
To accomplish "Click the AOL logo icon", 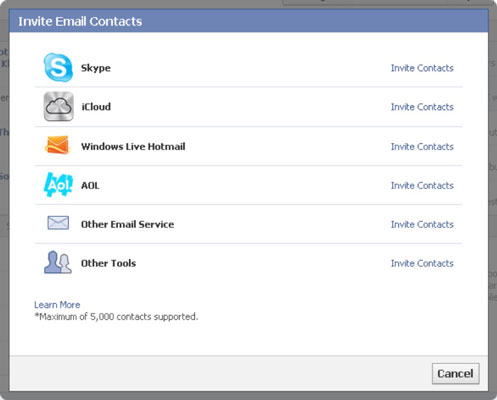I will 58,184.
